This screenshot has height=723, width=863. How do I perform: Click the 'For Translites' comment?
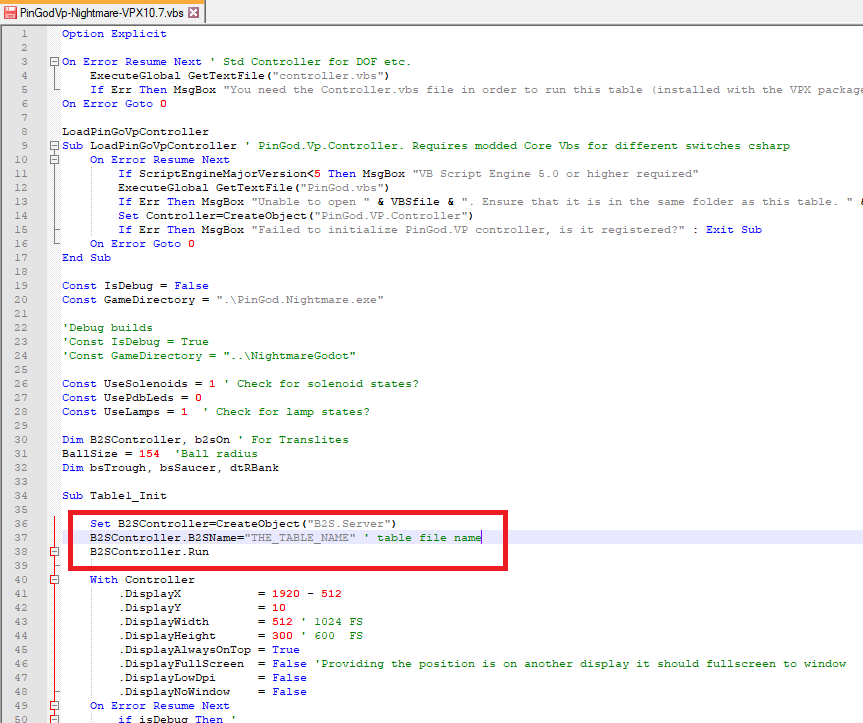(x=300, y=440)
